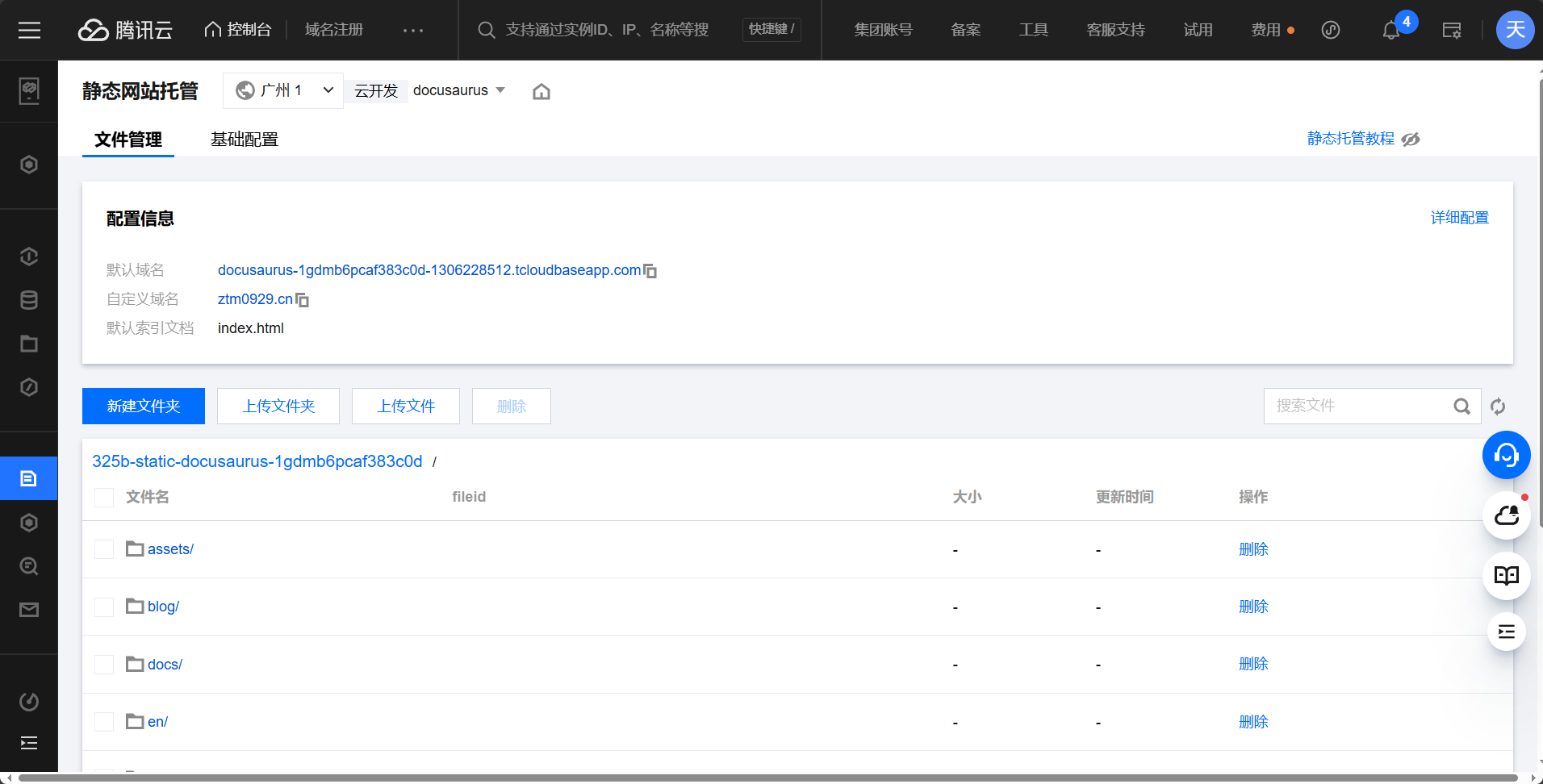The width and height of the screenshot is (1543, 784).
Task: Open 试用 menu
Action: [1198, 30]
